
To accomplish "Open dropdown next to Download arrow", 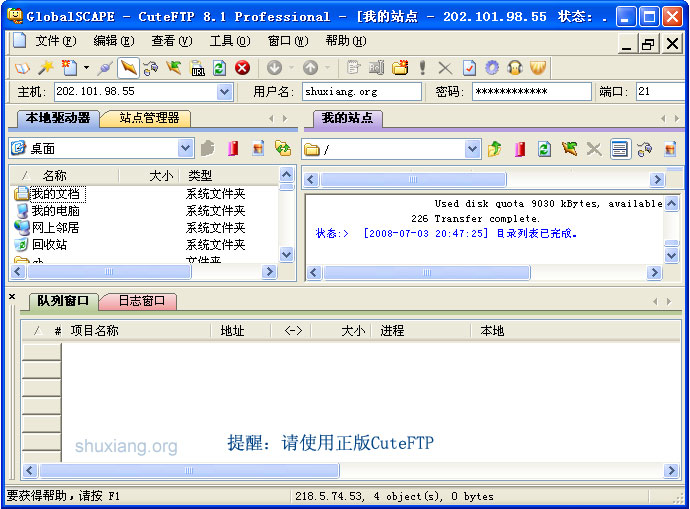I will 291,68.
